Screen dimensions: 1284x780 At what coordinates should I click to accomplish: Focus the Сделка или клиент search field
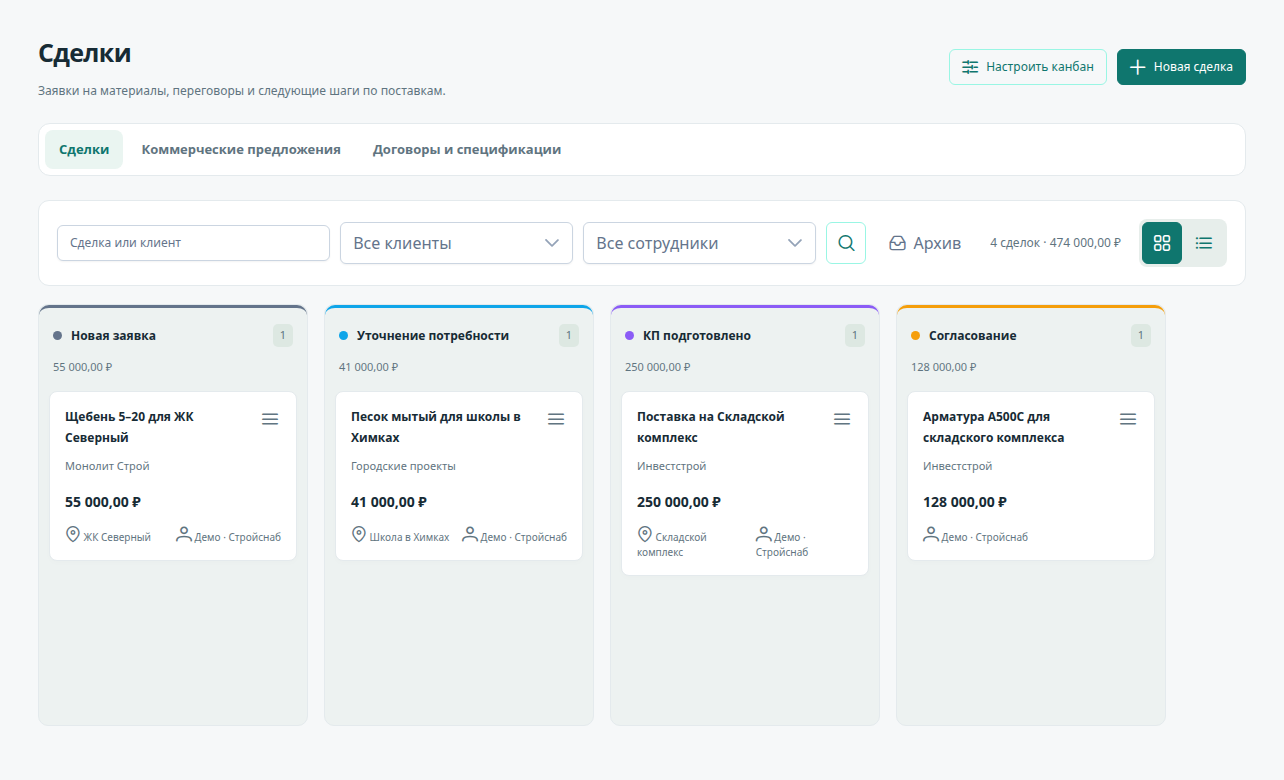coord(193,243)
